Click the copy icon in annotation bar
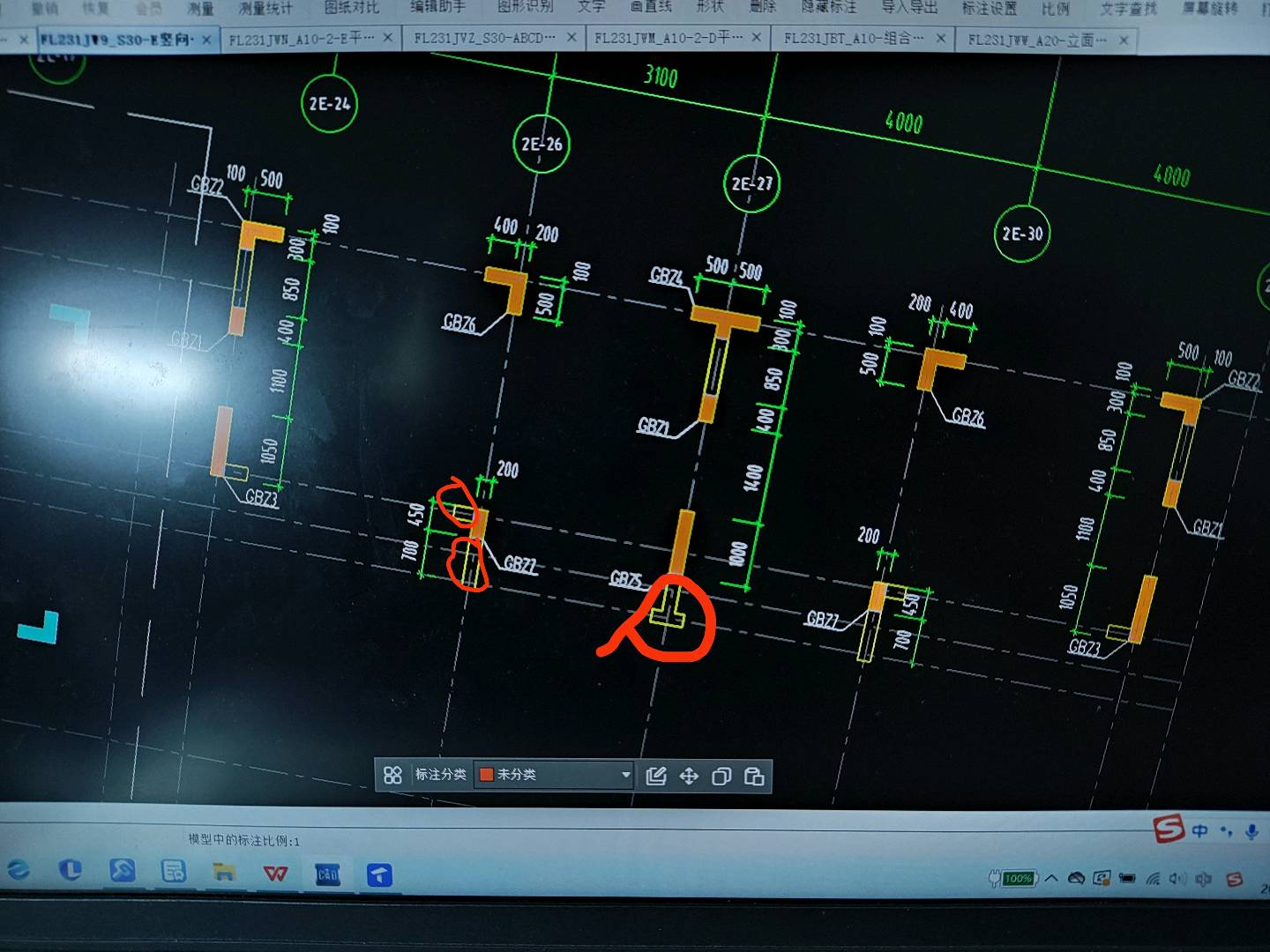The image size is (1270, 952). click(x=721, y=776)
